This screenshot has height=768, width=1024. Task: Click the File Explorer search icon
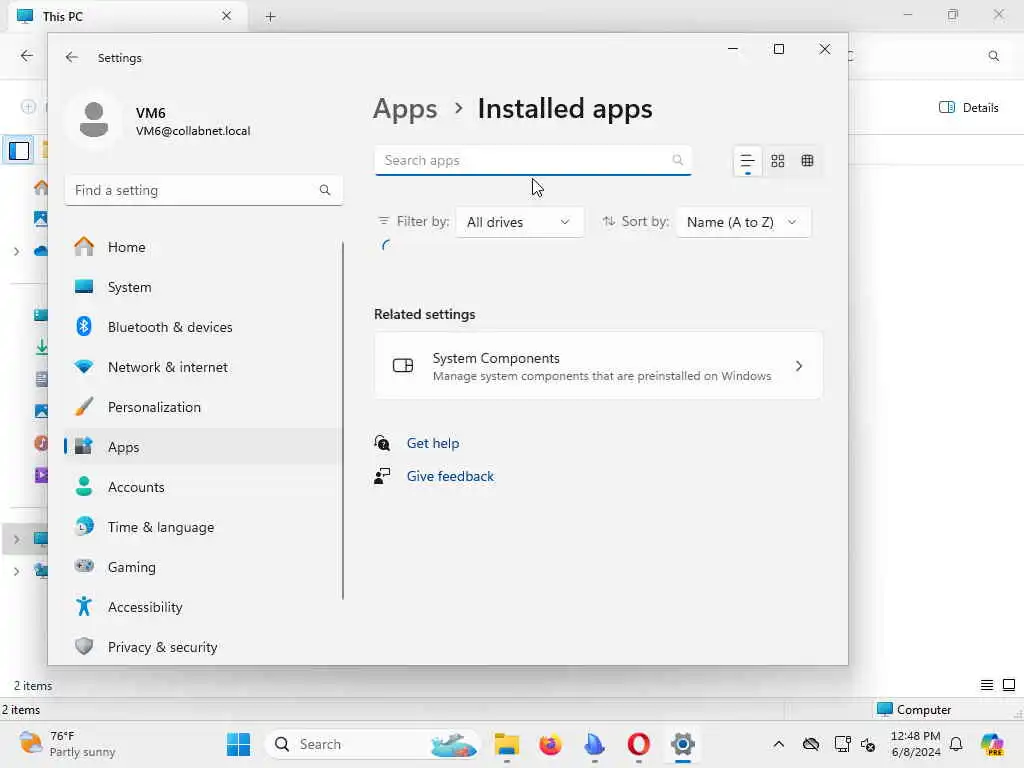click(993, 56)
